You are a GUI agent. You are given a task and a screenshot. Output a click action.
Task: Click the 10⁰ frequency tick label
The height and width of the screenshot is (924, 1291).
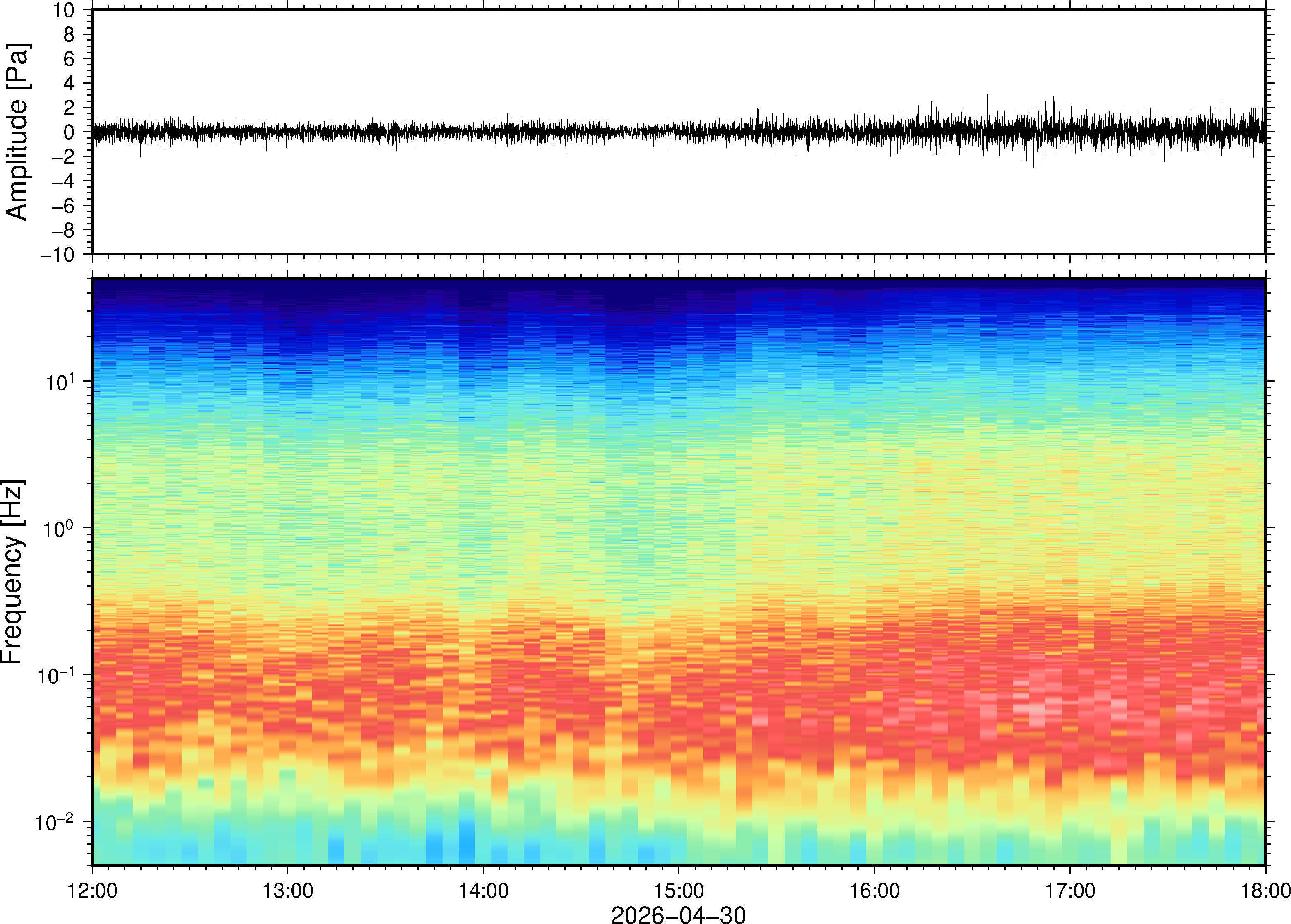[60, 529]
